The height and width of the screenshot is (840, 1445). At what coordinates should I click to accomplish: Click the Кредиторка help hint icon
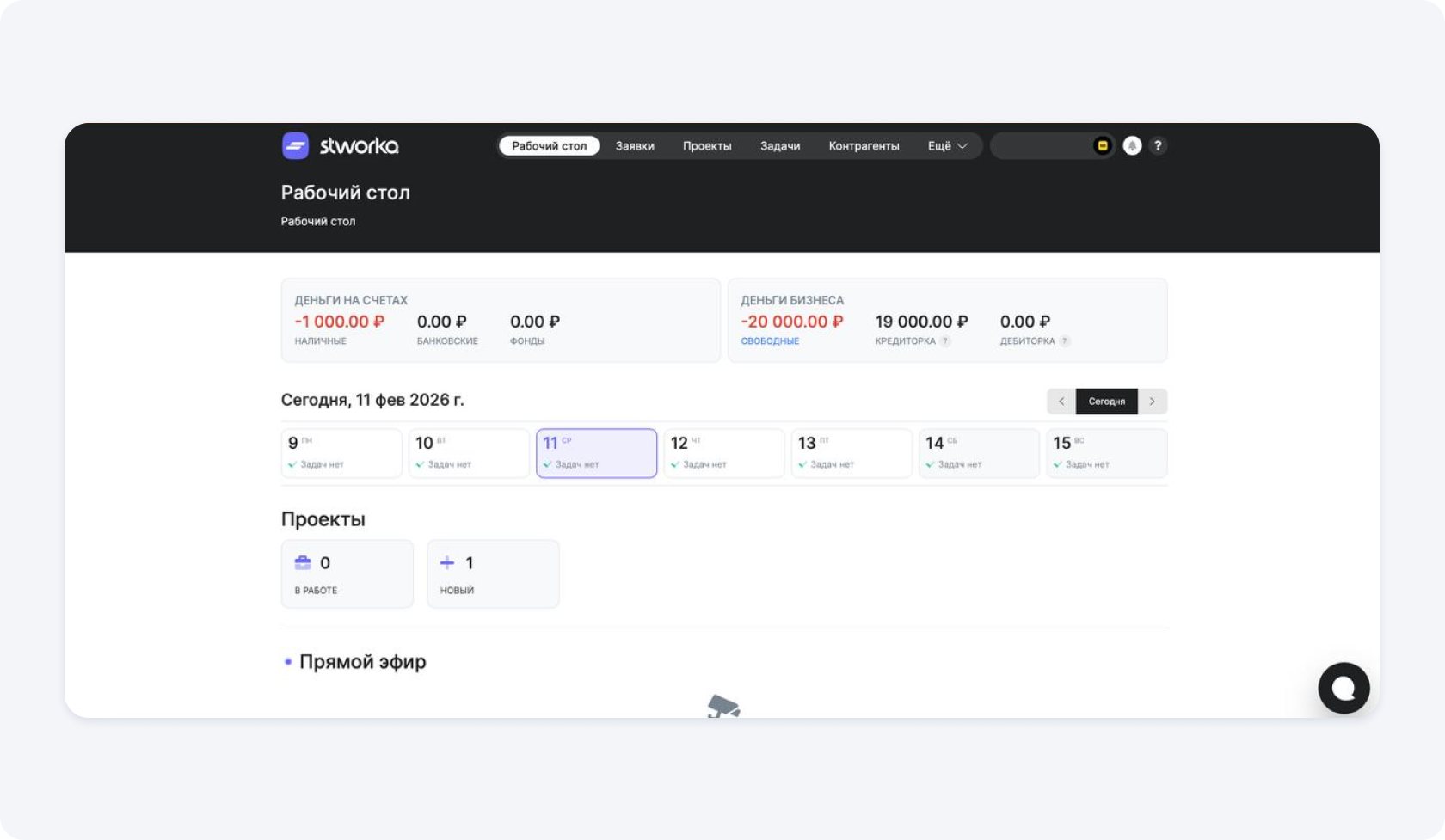click(945, 341)
